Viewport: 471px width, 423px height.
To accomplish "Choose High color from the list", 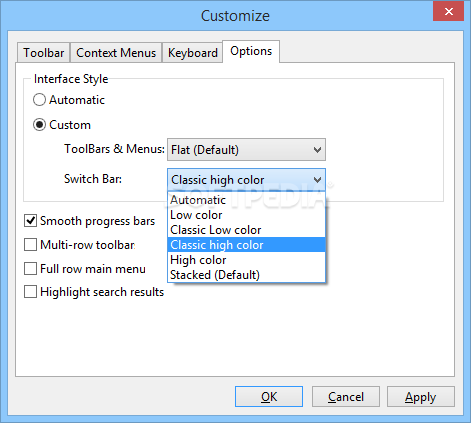I will coord(246,260).
